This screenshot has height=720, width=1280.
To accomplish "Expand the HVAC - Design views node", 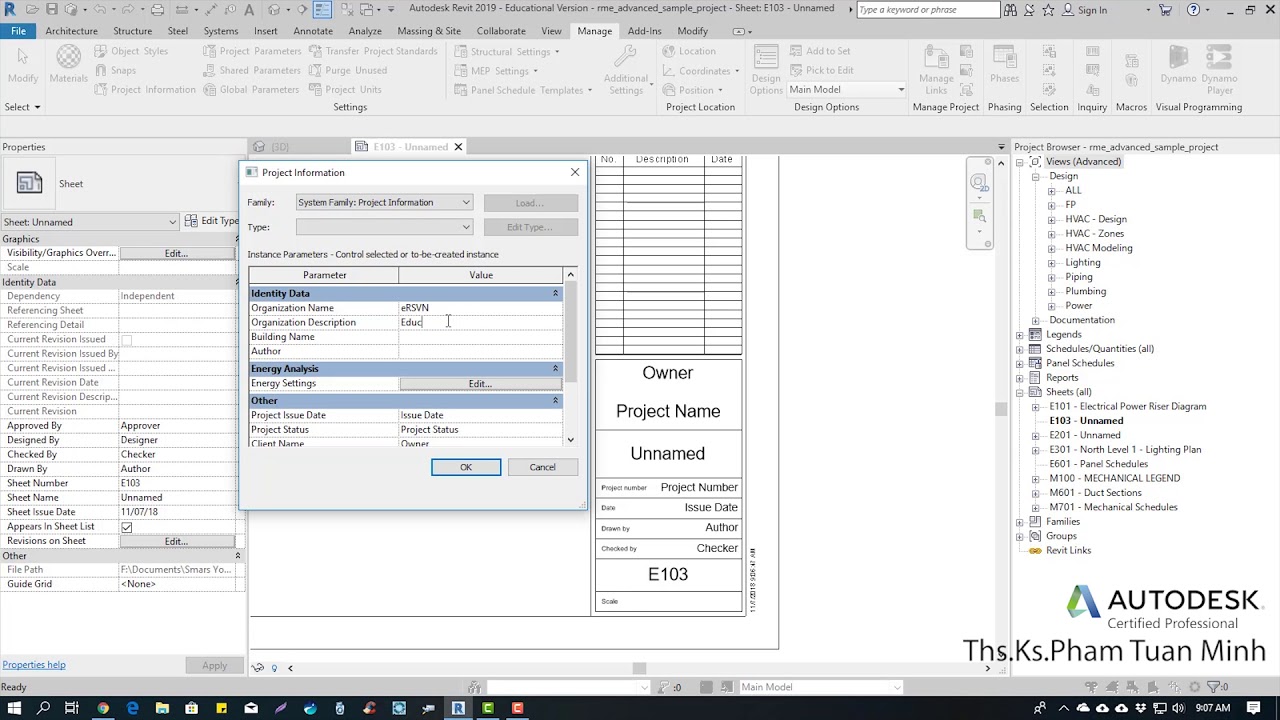I will coord(1051,219).
